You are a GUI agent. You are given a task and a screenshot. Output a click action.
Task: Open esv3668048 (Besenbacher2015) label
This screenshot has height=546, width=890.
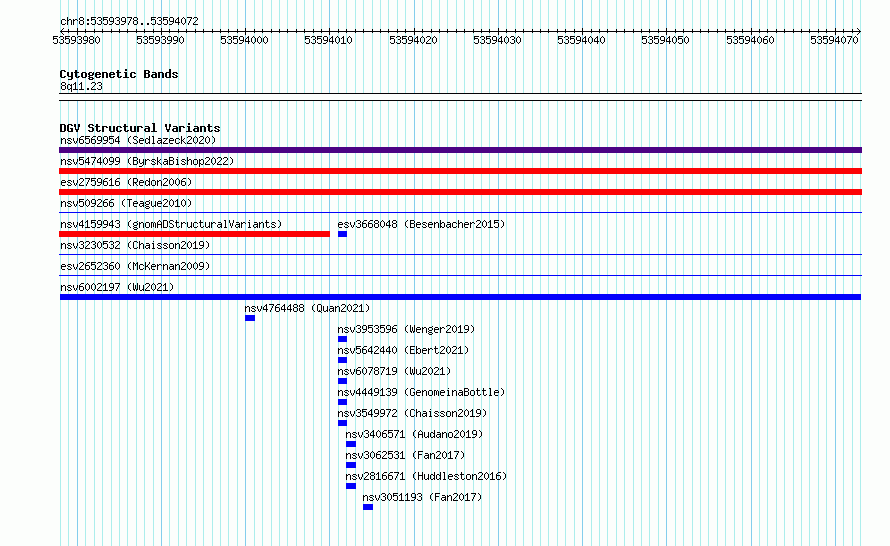click(421, 224)
